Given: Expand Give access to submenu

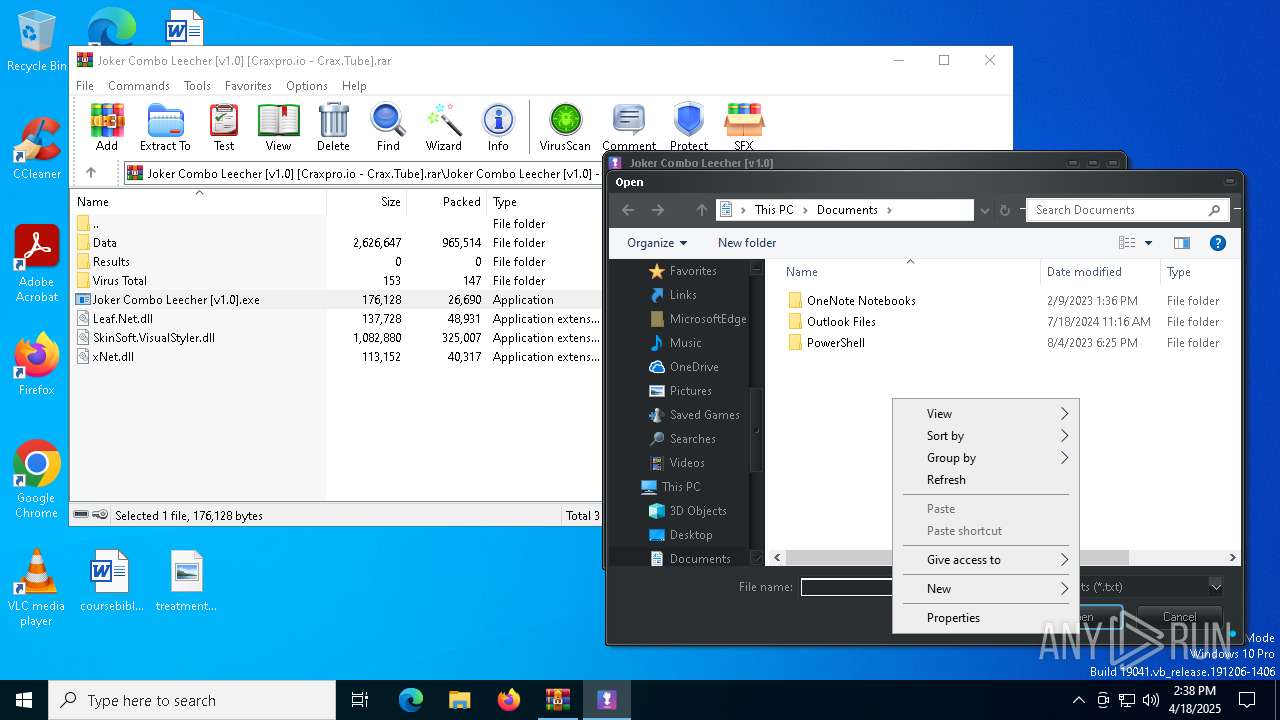Looking at the screenshot, I should 985,560.
